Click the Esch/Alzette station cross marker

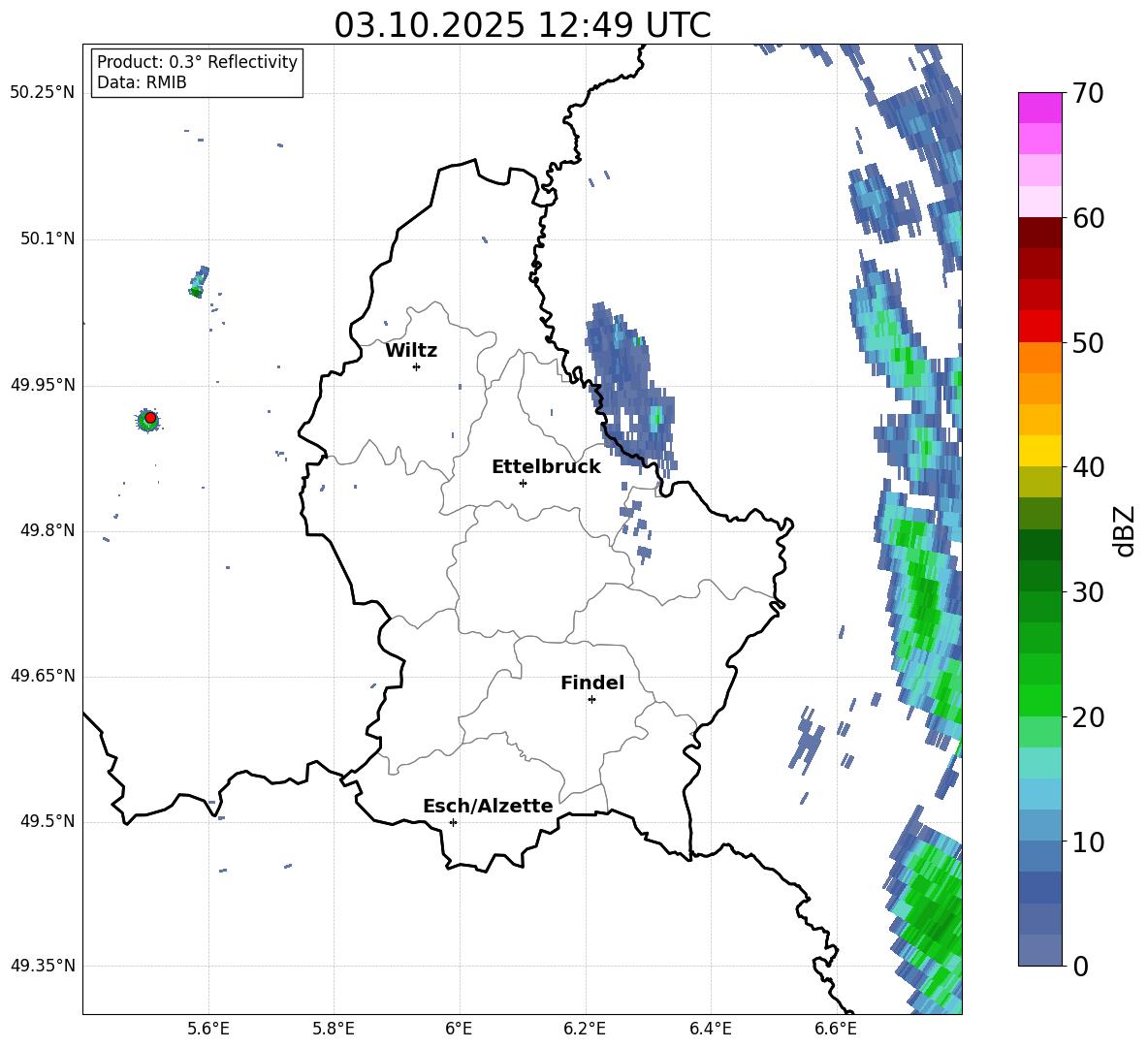pyautogui.click(x=453, y=822)
